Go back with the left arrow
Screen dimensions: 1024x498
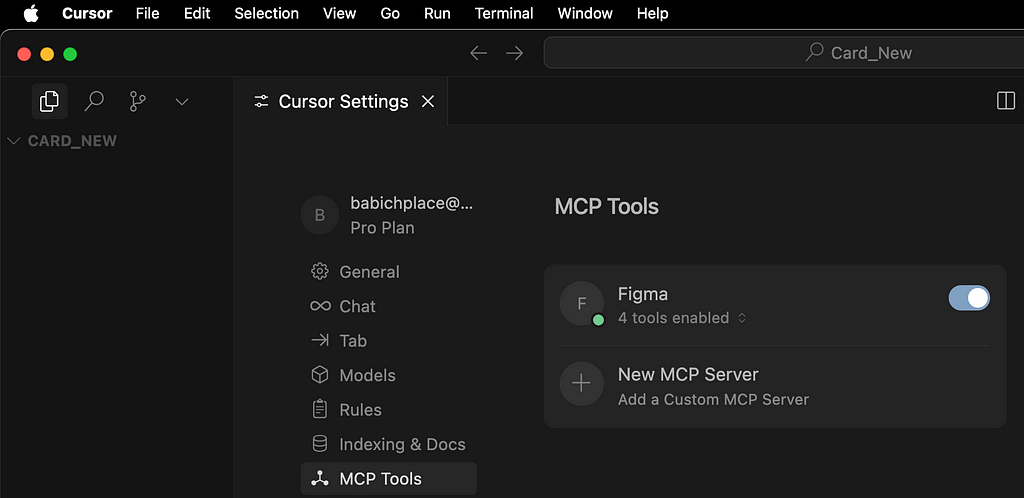point(479,53)
